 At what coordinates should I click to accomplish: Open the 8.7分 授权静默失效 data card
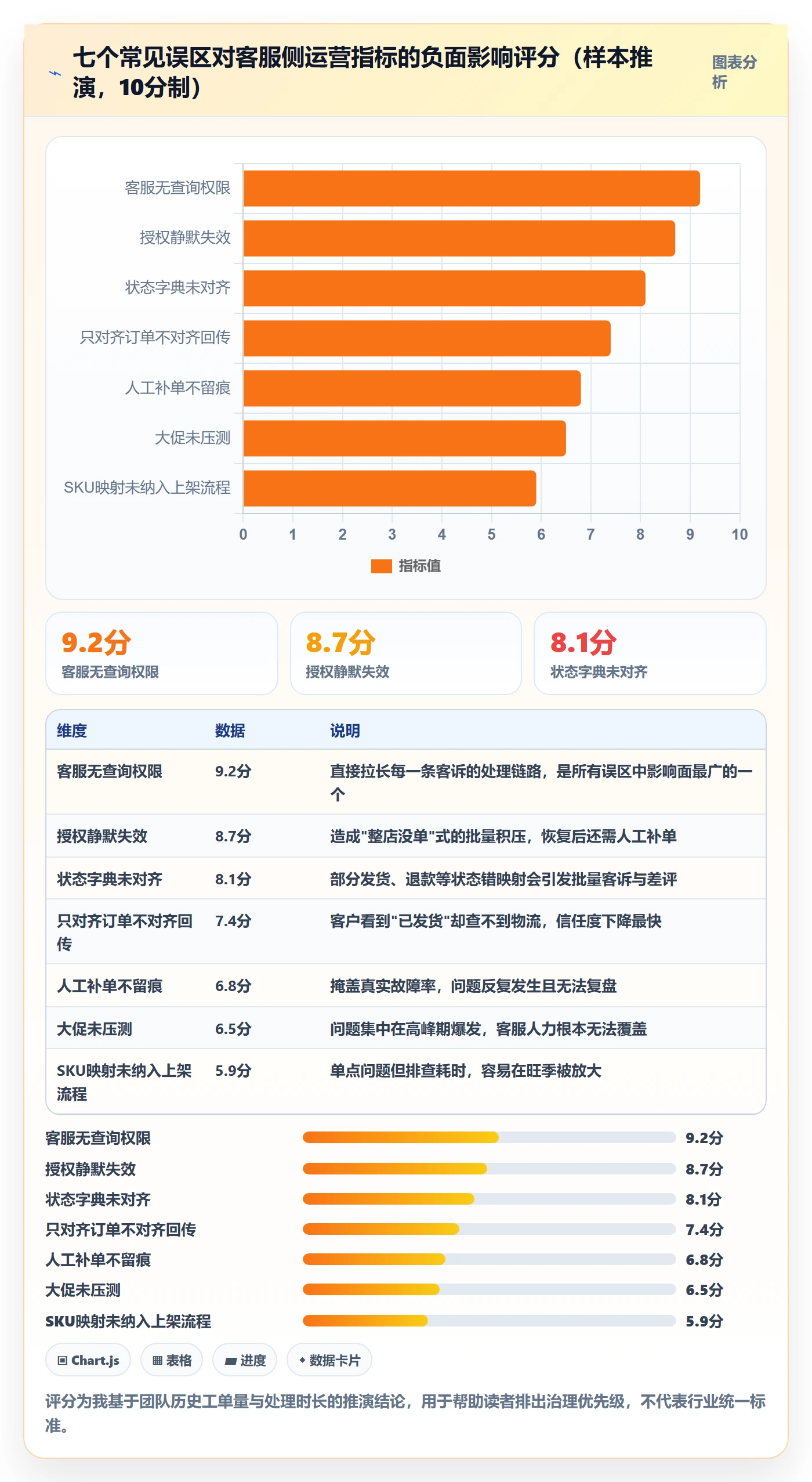pos(406,653)
